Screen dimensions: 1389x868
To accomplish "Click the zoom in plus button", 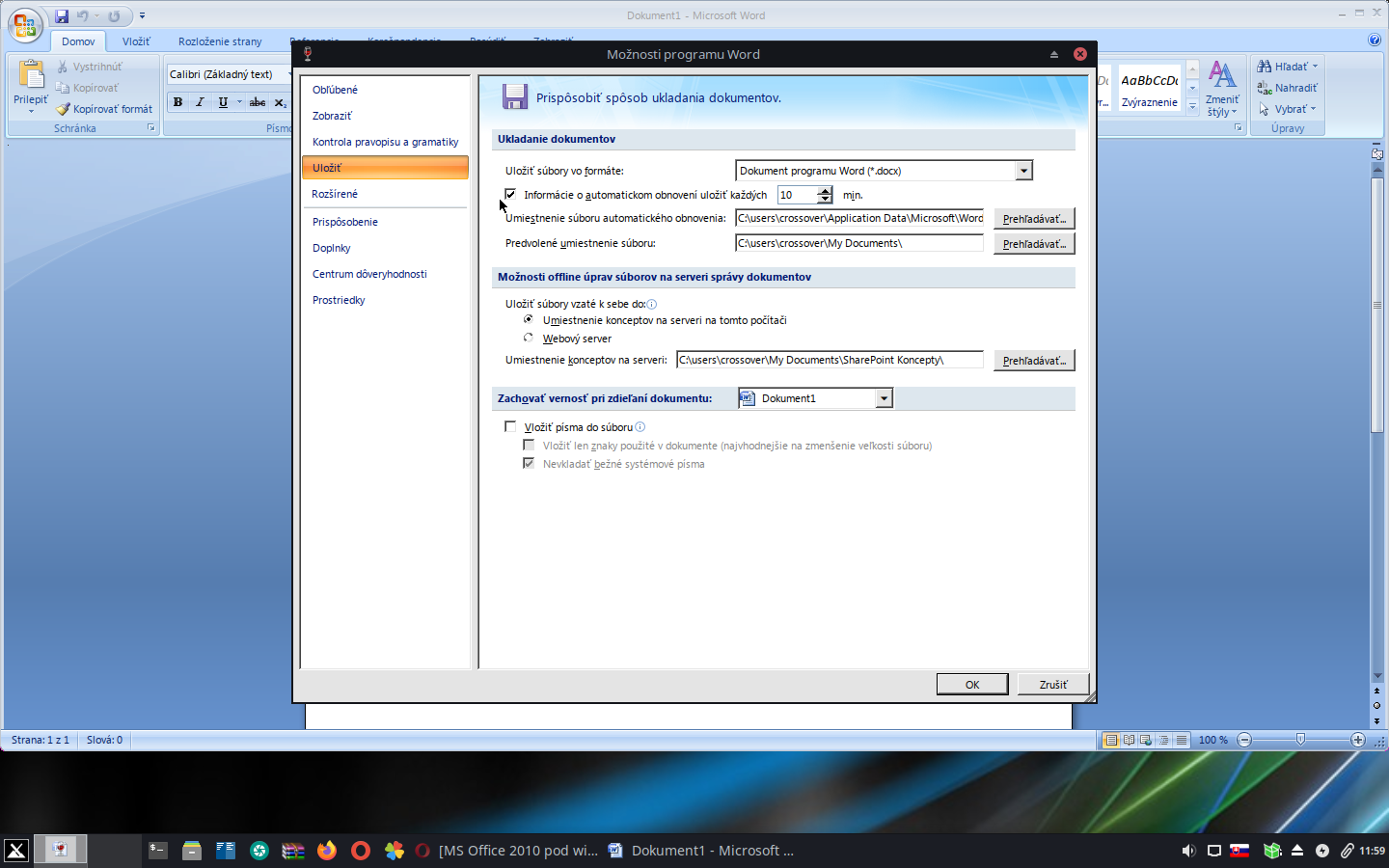I will pos(1358,740).
